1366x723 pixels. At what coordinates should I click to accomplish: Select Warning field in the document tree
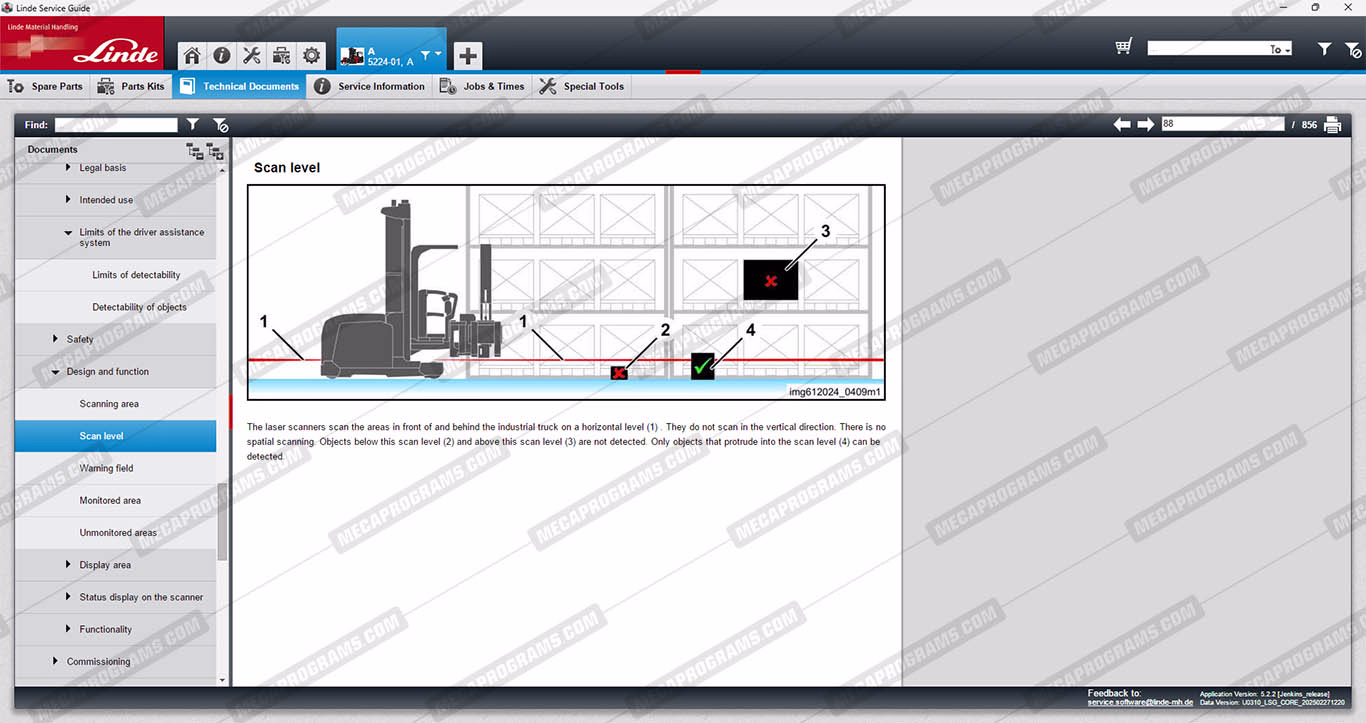pyautogui.click(x=106, y=468)
